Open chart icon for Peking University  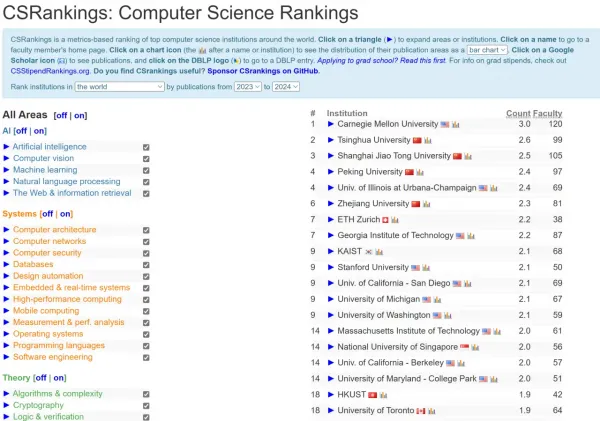[x=420, y=172]
